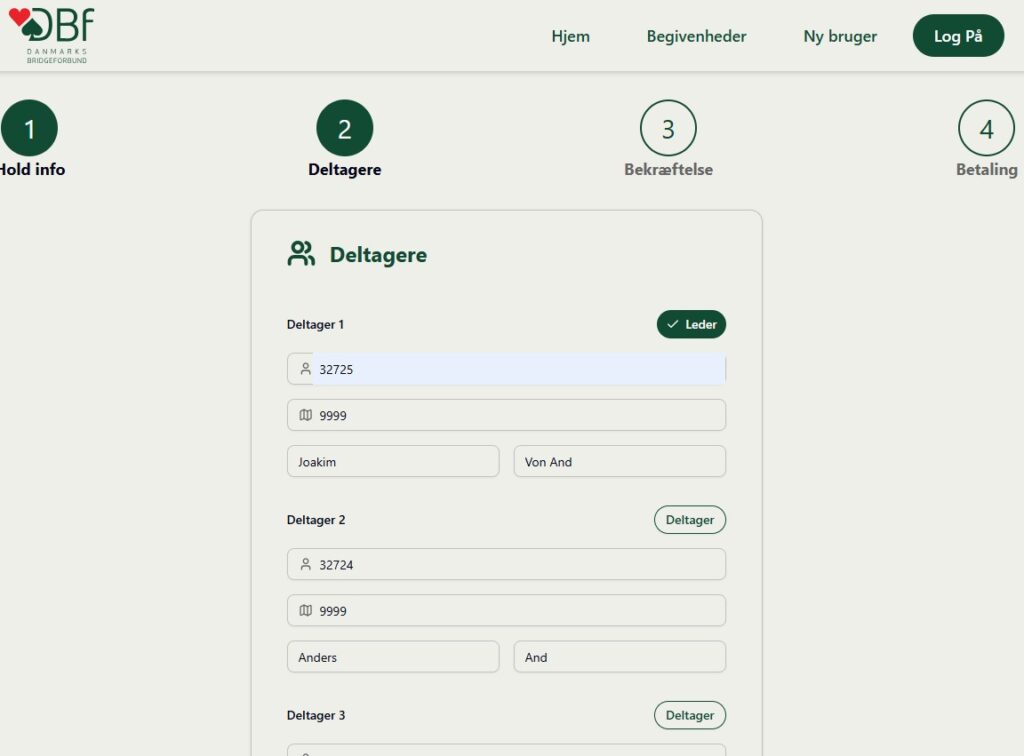Click the map icon in Deltager 1 club field
Viewport: 1024px width, 756px height.
click(x=306, y=415)
